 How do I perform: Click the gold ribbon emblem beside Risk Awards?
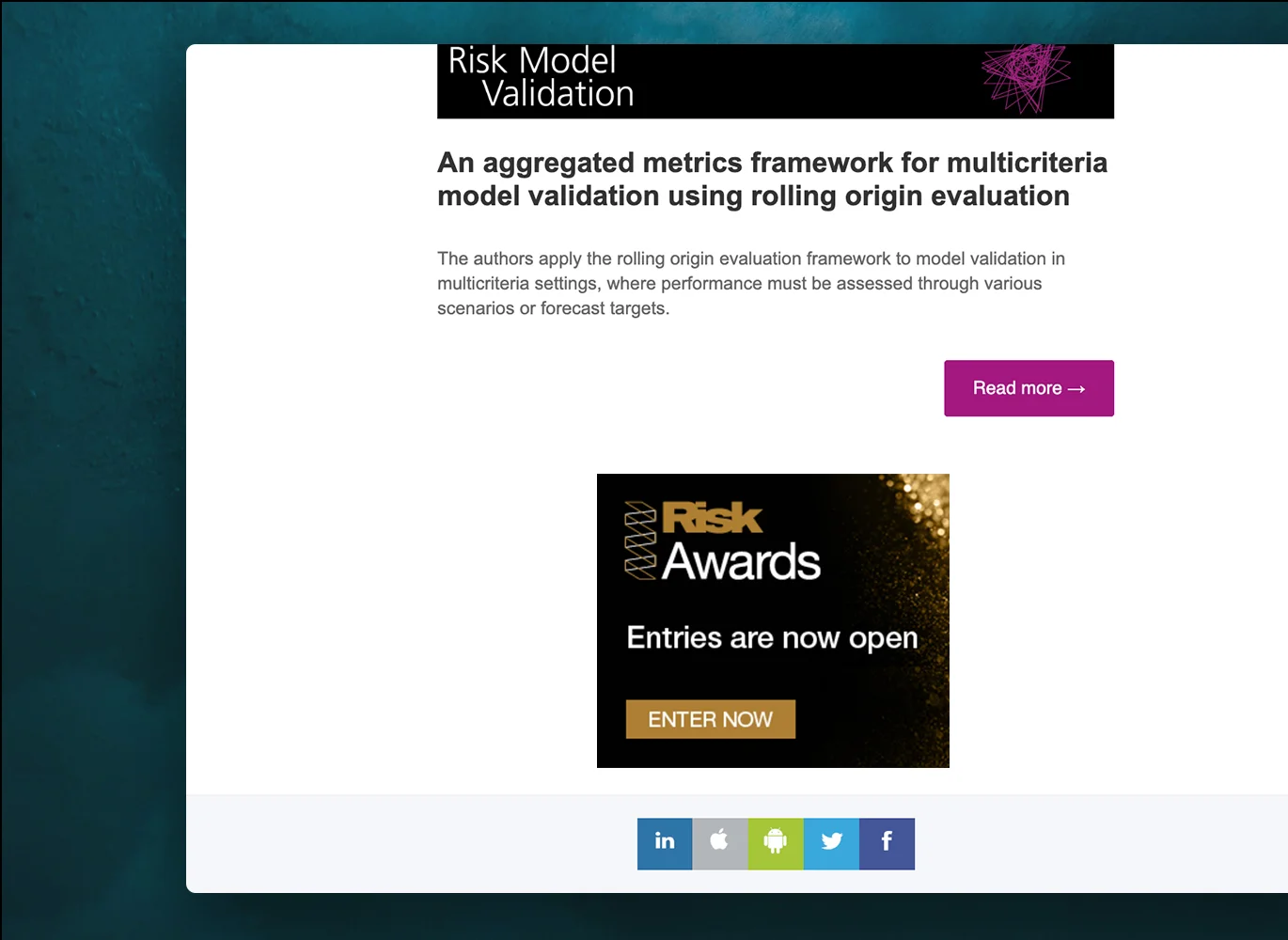tap(640, 540)
